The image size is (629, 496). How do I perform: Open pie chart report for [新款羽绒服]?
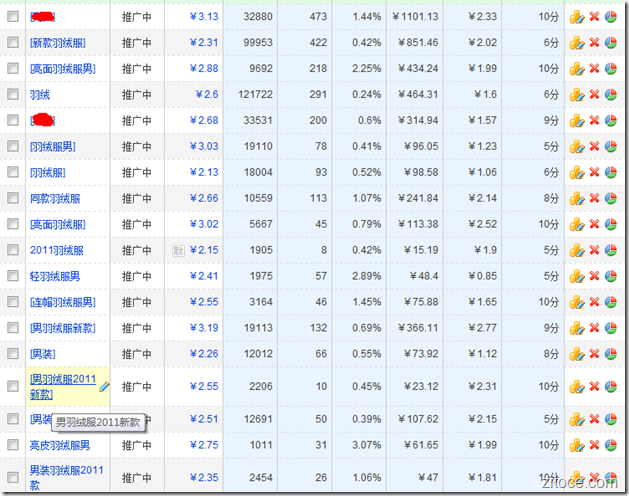click(610, 43)
